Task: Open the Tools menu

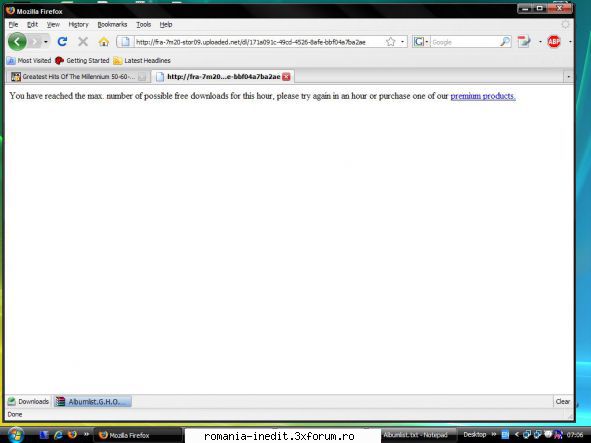Action: coord(144,25)
